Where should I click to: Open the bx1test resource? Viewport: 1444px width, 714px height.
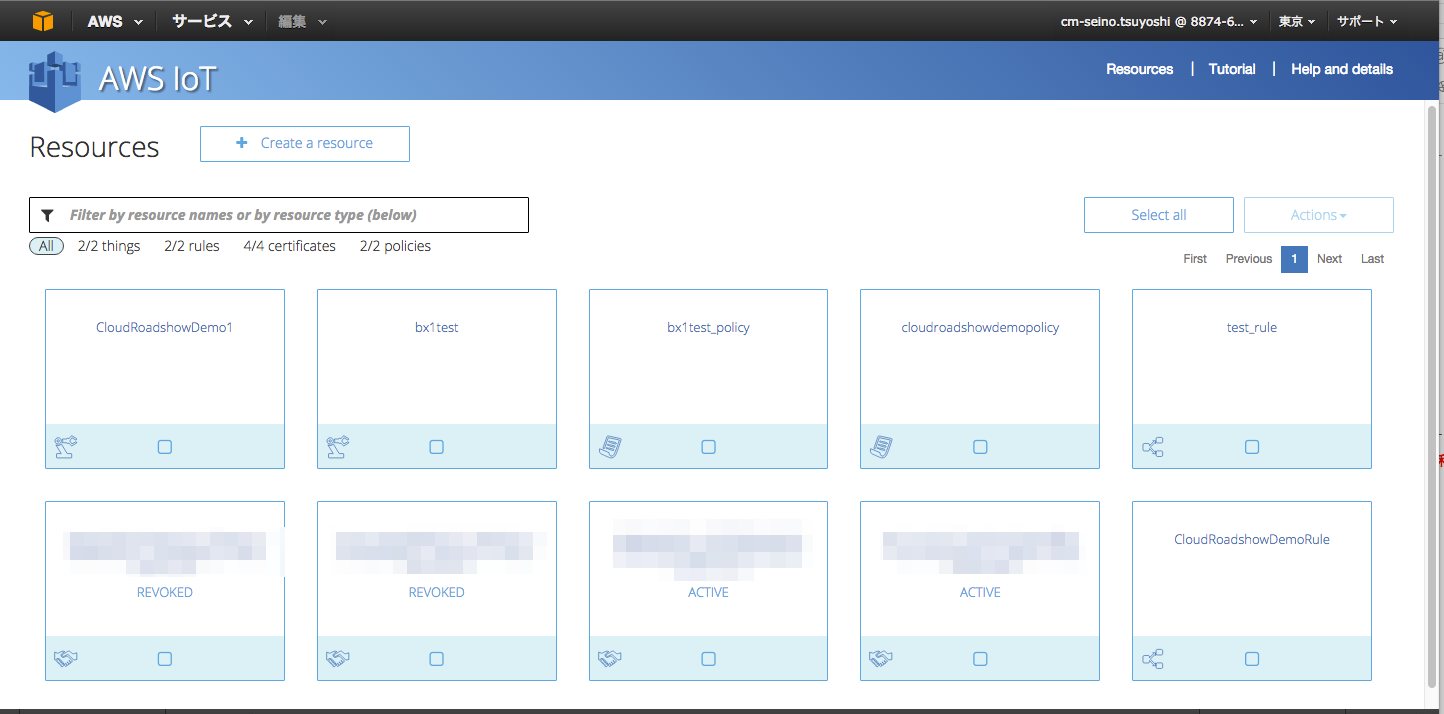click(x=437, y=327)
